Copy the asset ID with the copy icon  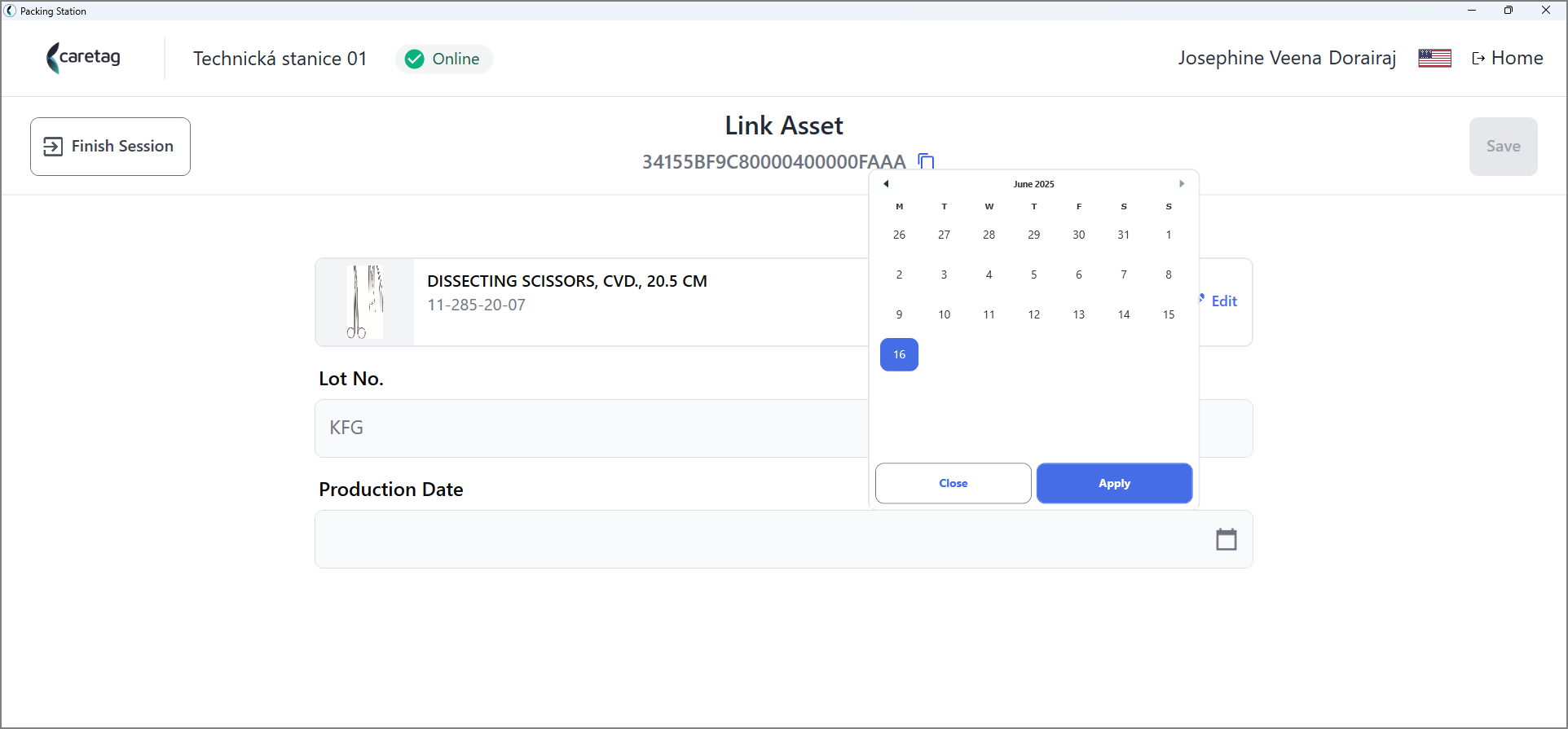pyautogui.click(x=926, y=161)
